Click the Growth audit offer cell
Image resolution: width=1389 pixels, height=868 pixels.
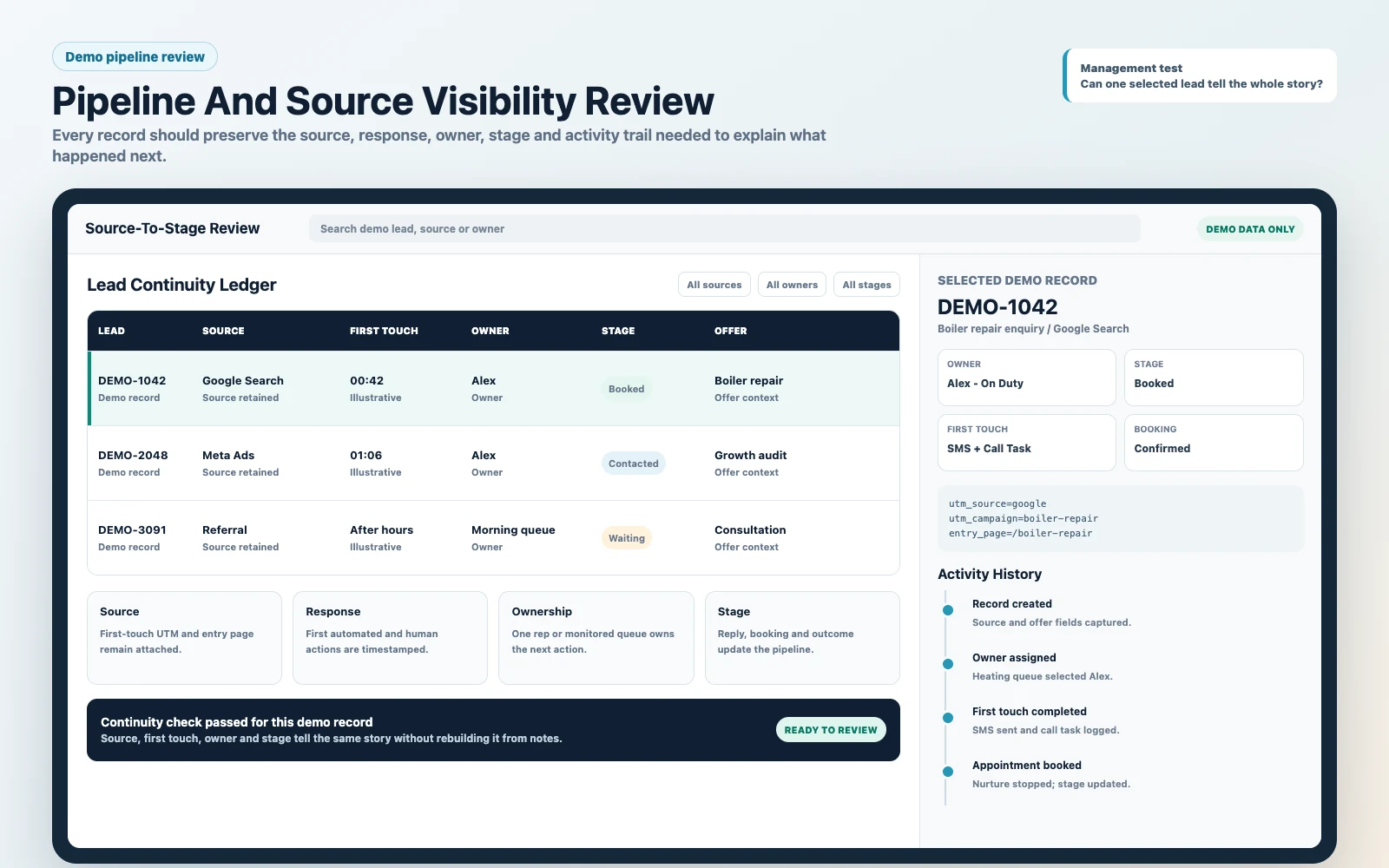pos(750,463)
